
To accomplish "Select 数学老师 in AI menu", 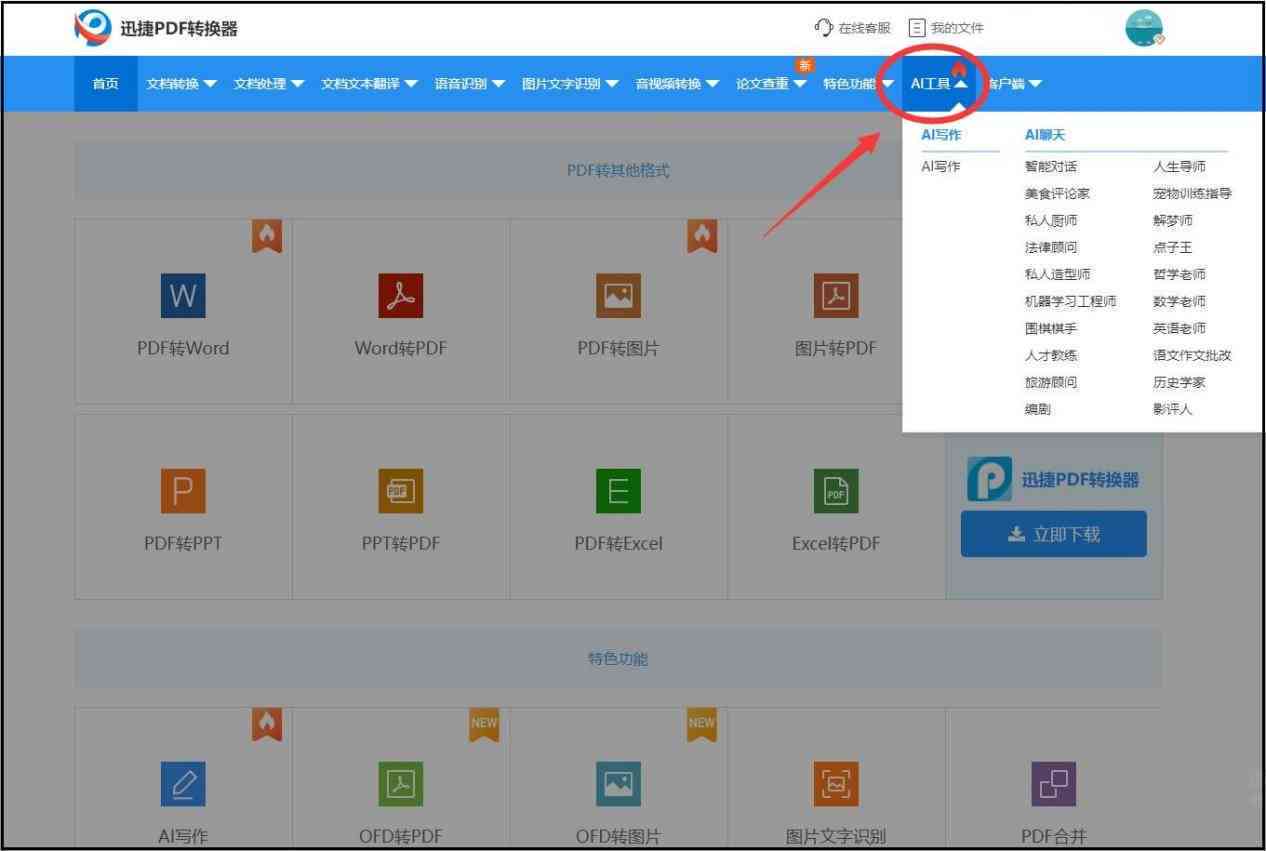I will (1179, 302).
